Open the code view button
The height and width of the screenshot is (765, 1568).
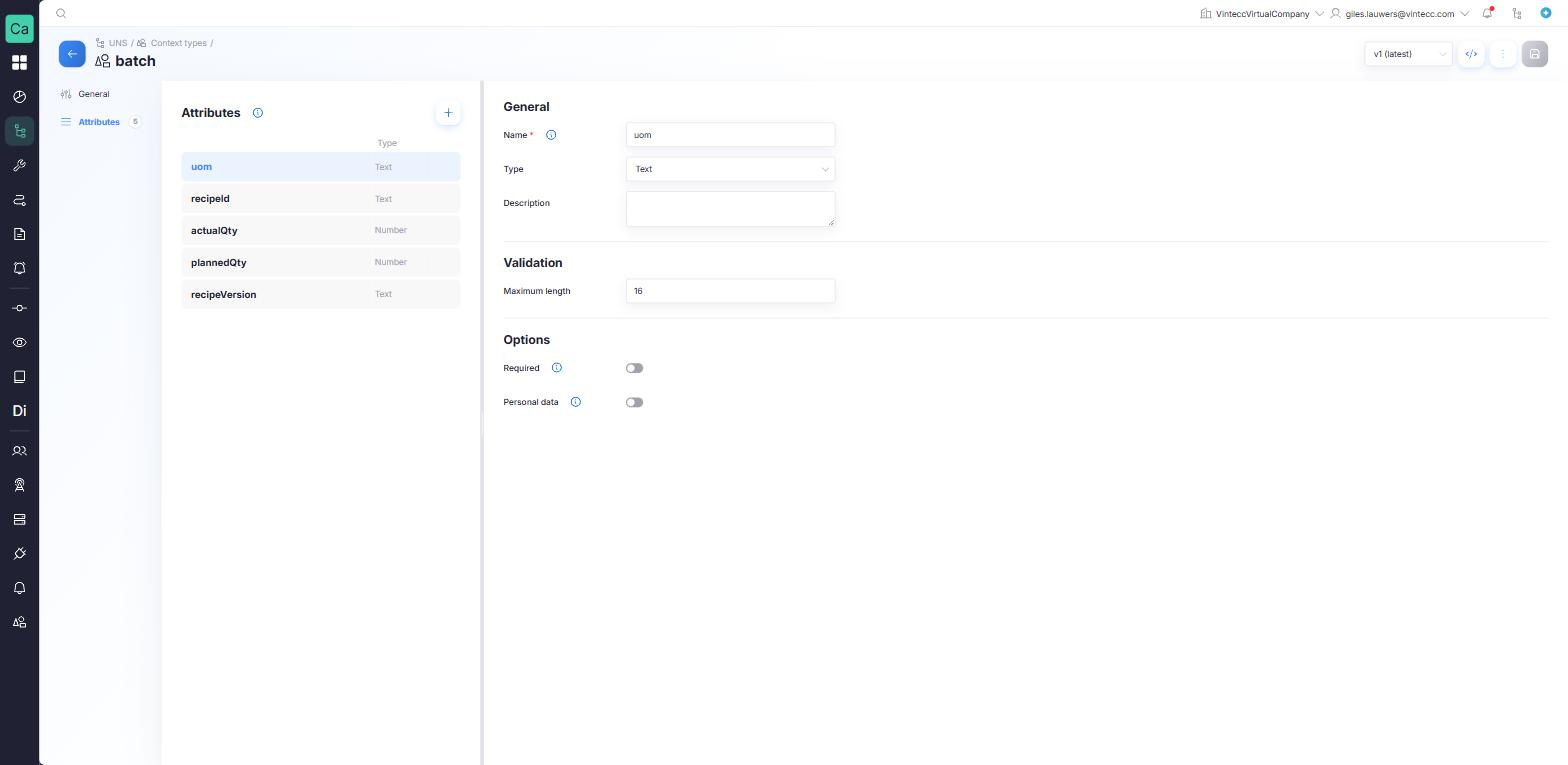click(x=1471, y=54)
